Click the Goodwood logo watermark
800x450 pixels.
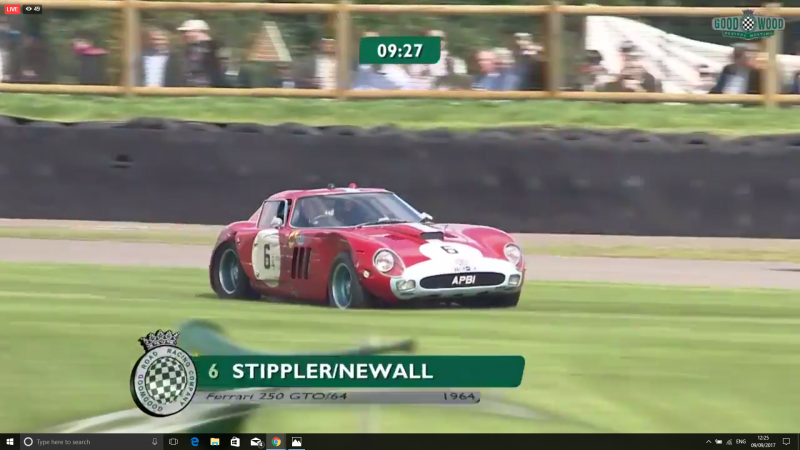tap(748, 25)
